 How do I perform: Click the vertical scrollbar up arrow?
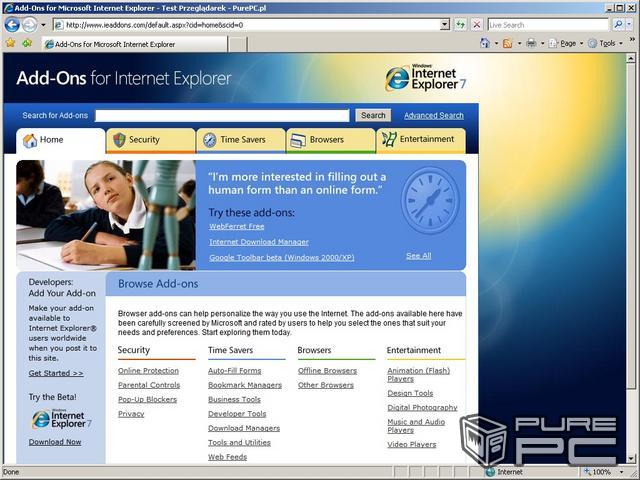click(631, 58)
